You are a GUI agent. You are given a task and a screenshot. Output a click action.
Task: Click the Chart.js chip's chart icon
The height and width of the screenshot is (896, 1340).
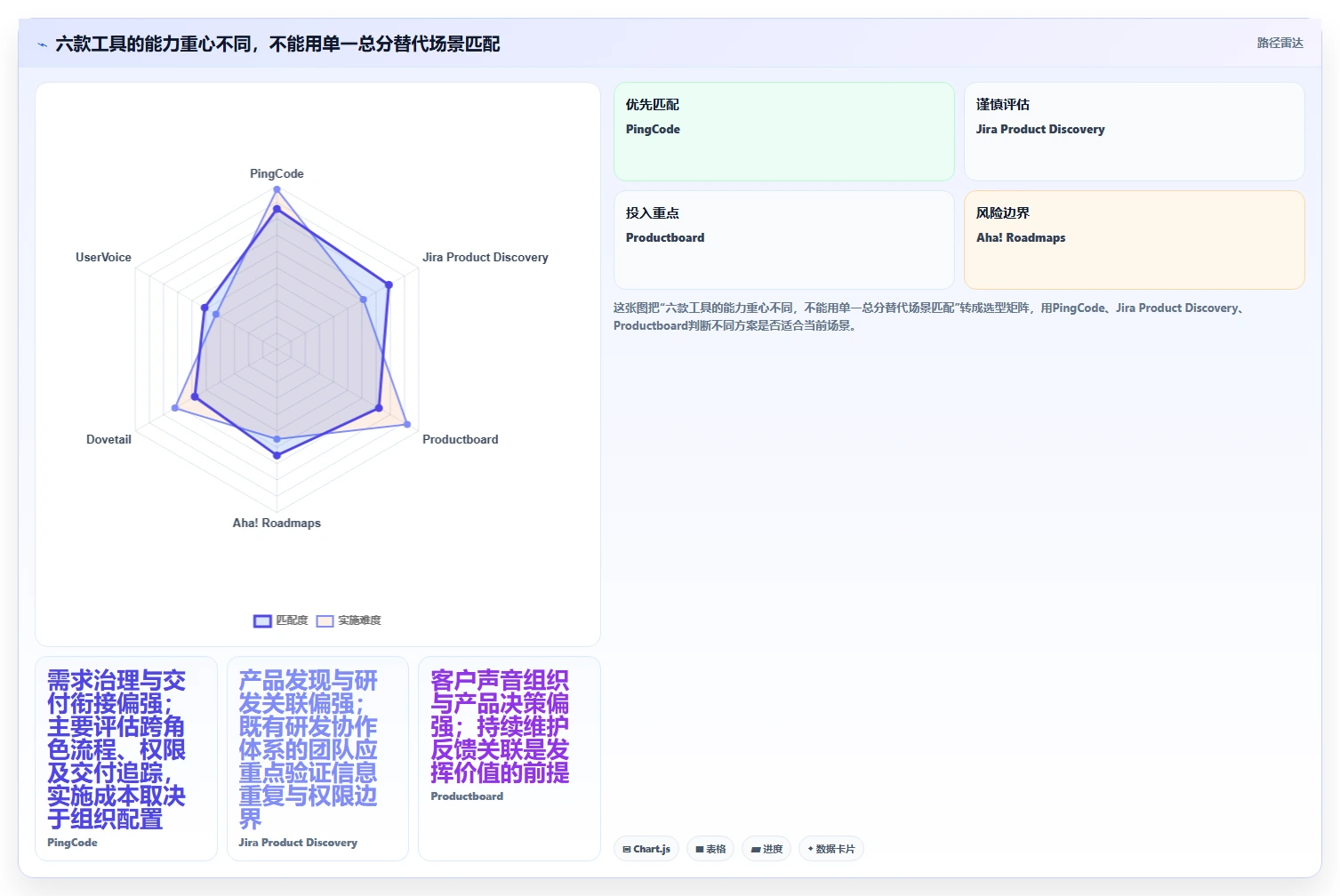click(x=627, y=849)
